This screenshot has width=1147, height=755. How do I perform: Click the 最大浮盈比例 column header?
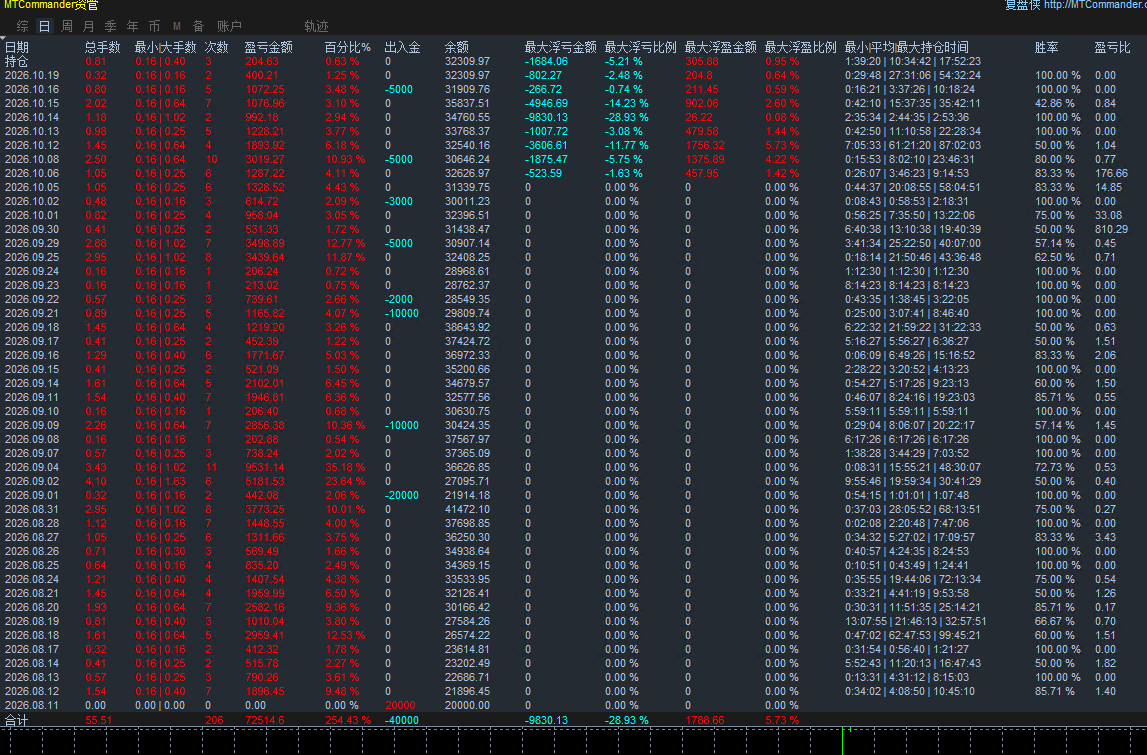tap(800, 48)
